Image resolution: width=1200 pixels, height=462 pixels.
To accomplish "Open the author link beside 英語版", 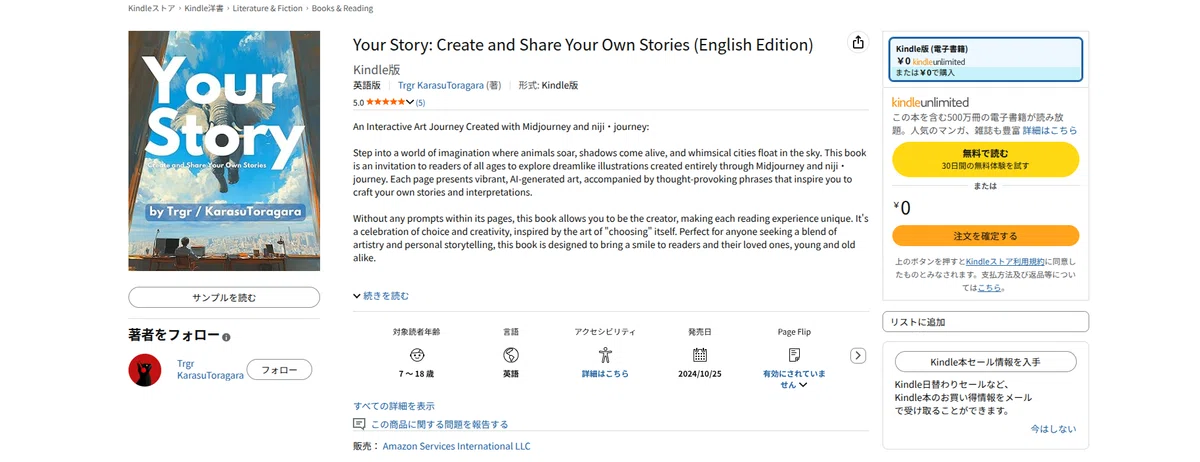I will (440, 86).
